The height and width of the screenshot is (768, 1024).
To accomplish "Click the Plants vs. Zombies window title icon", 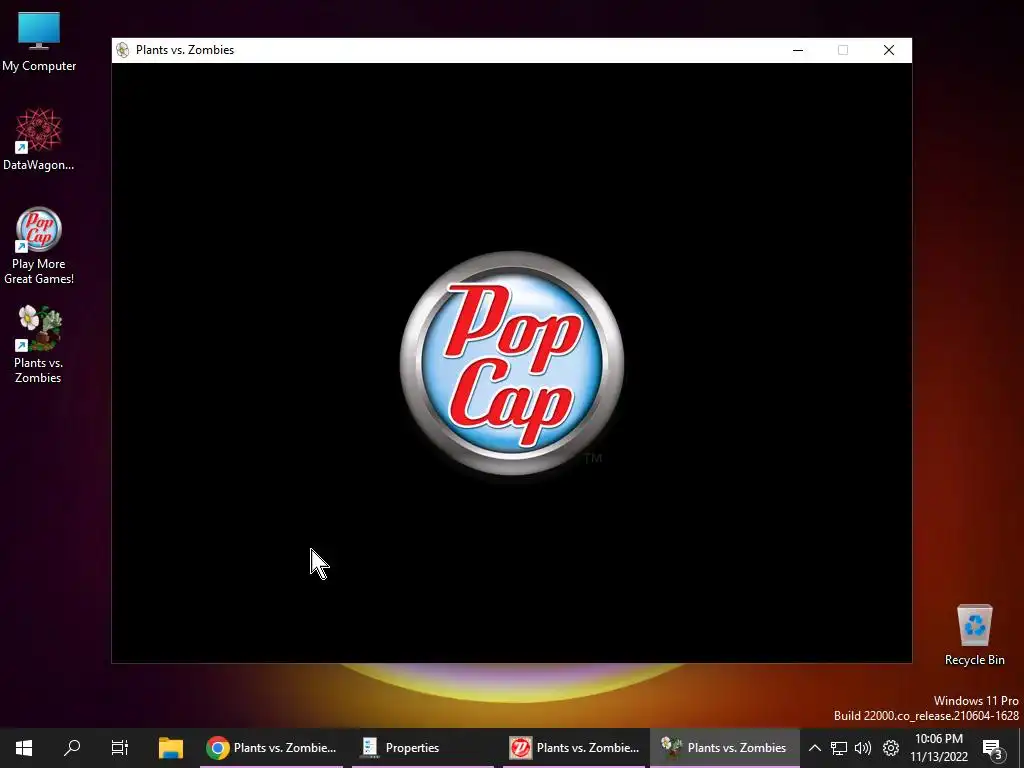I will tap(122, 50).
